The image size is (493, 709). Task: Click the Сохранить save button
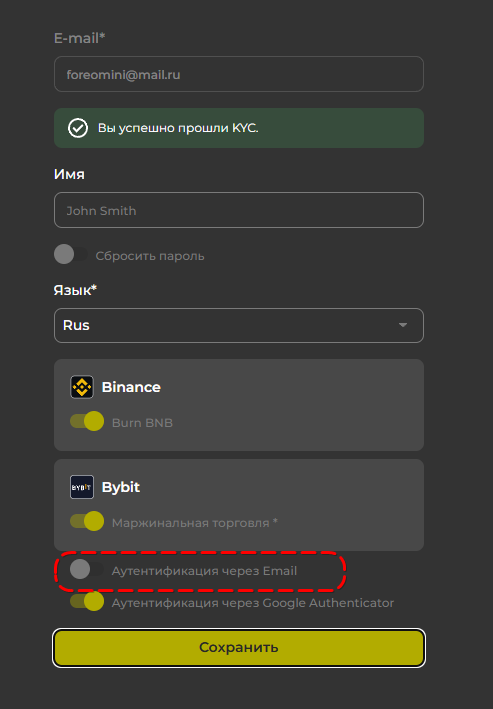[x=239, y=648]
